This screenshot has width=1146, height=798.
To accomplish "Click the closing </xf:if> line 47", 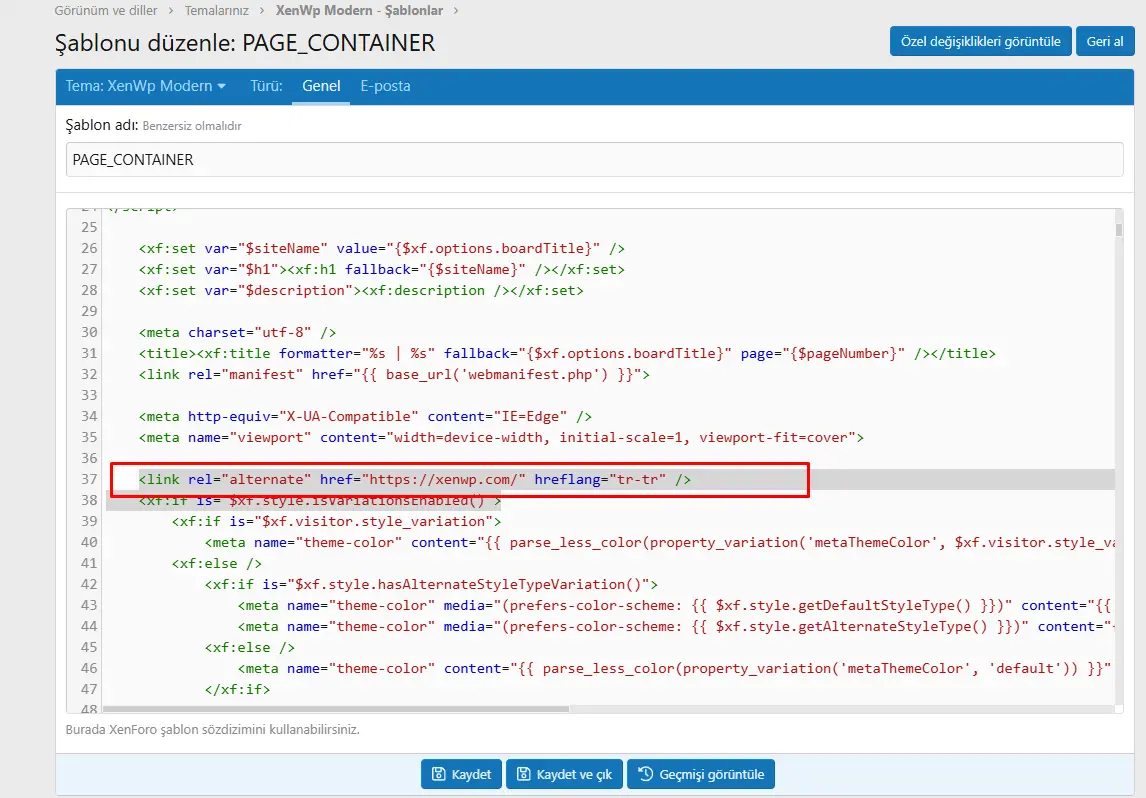I will (x=237, y=689).
